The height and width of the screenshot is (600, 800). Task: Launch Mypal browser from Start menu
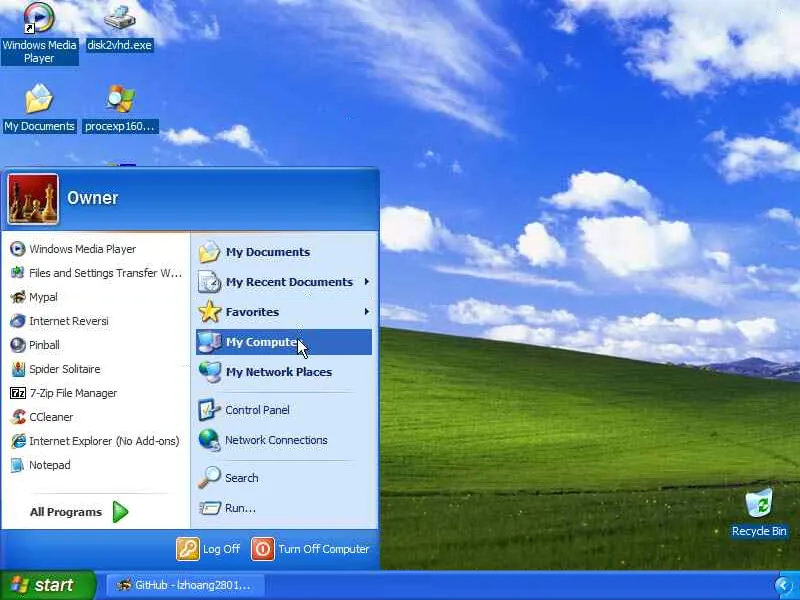(95, 297)
